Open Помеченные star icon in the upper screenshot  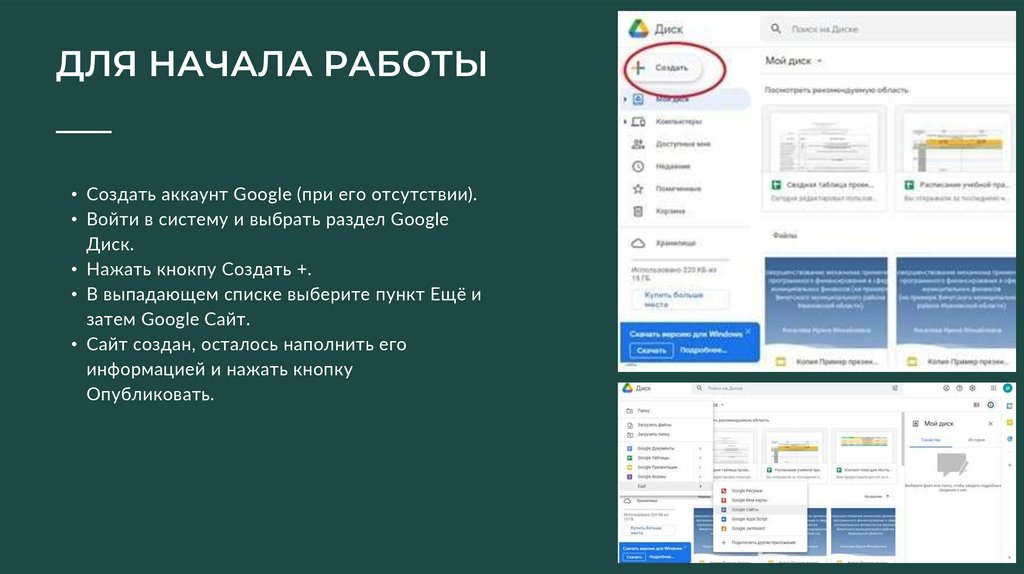pyautogui.click(x=638, y=189)
